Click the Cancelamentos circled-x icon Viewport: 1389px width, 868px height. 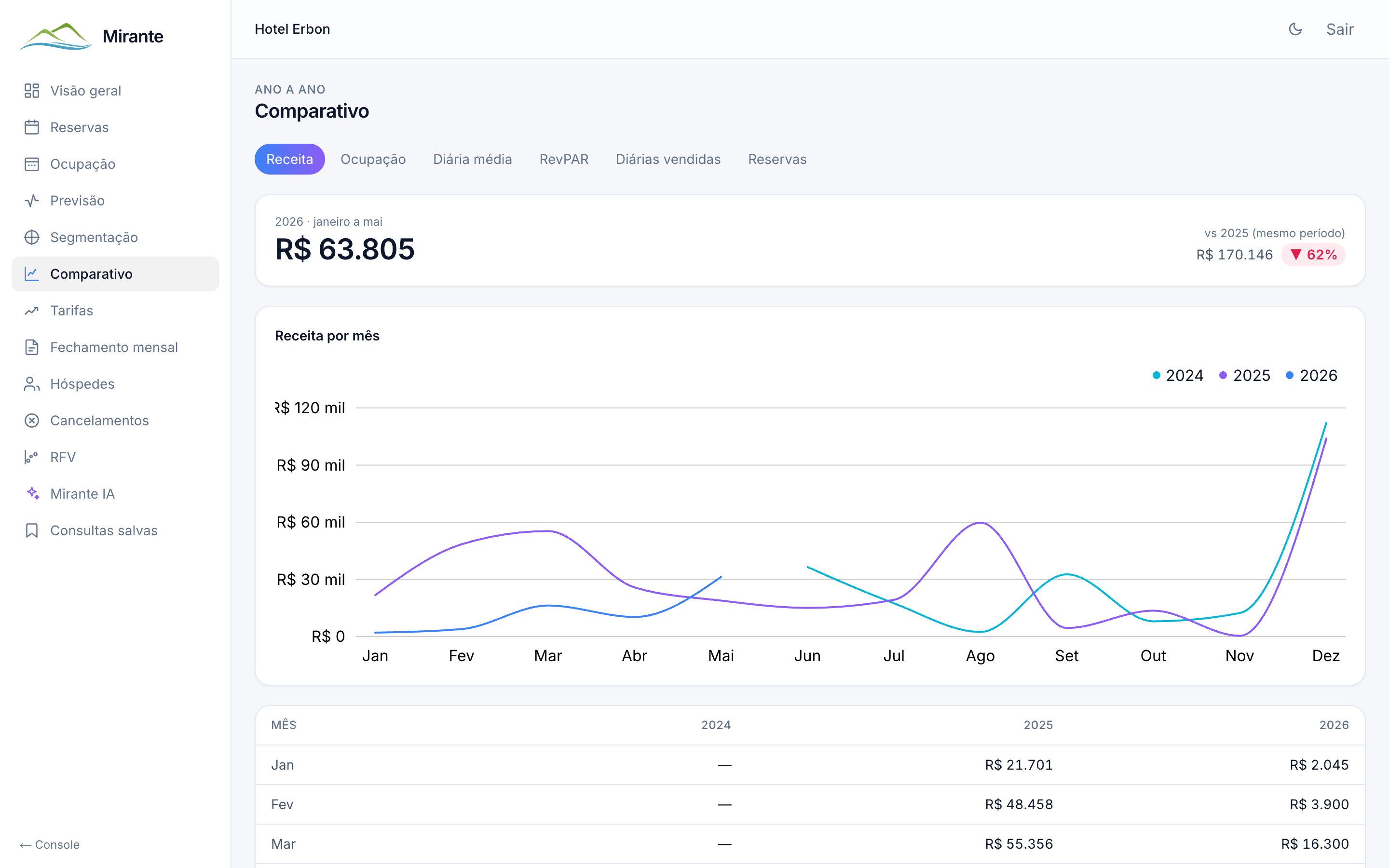click(31, 421)
